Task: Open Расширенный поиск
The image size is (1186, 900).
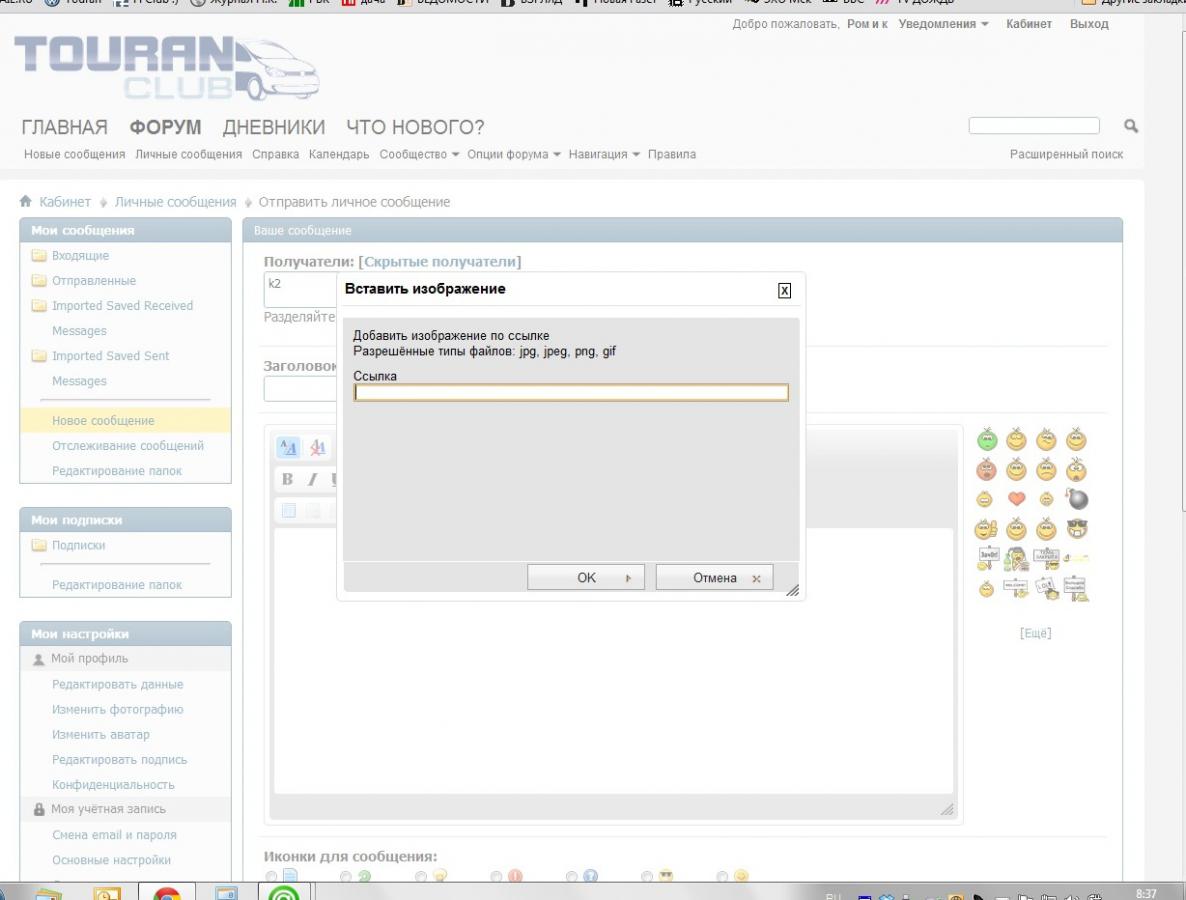Action: pos(1066,154)
